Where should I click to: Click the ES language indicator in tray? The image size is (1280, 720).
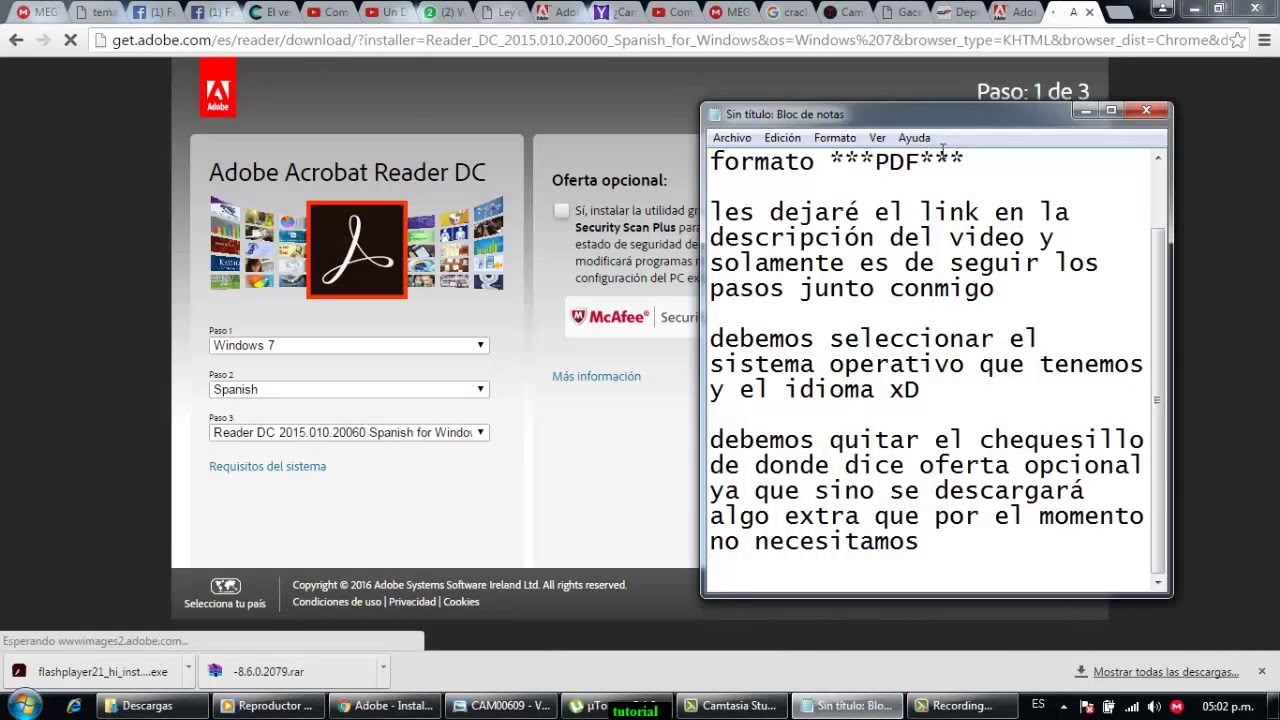click(x=1038, y=705)
